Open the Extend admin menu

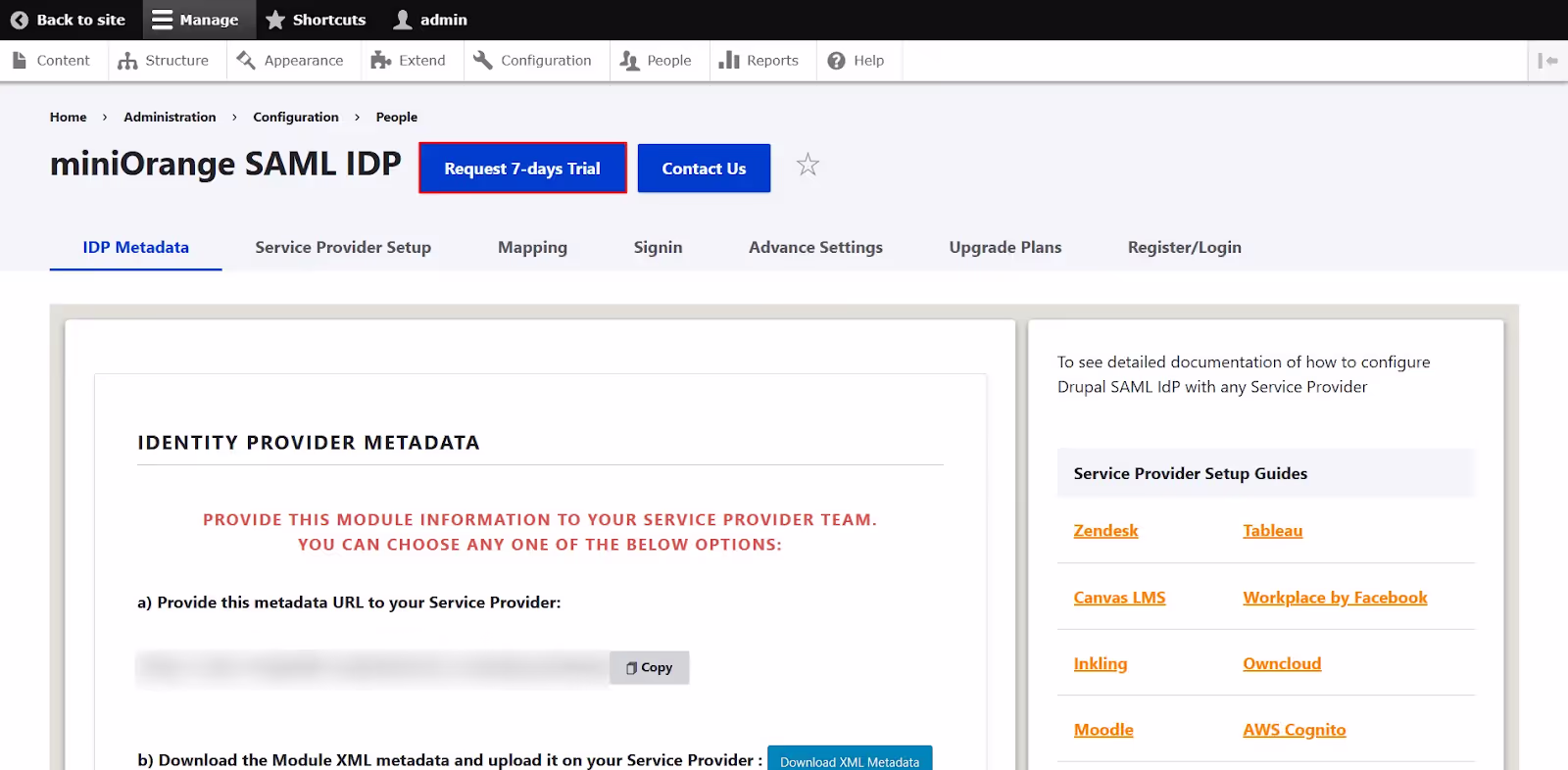(409, 61)
